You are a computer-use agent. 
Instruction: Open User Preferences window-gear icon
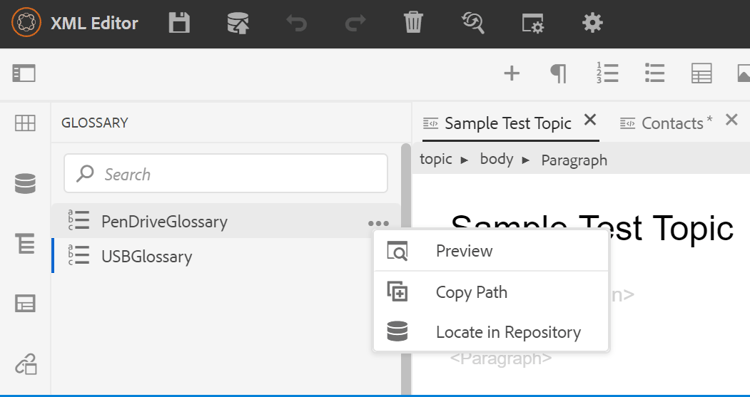pos(533,23)
